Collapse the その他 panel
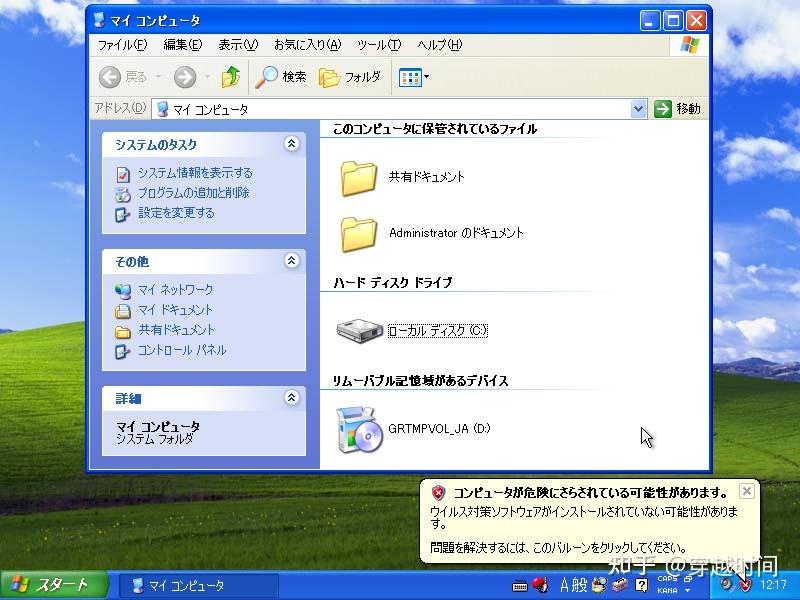800x600 pixels. pyautogui.click(x=291, y=261)
